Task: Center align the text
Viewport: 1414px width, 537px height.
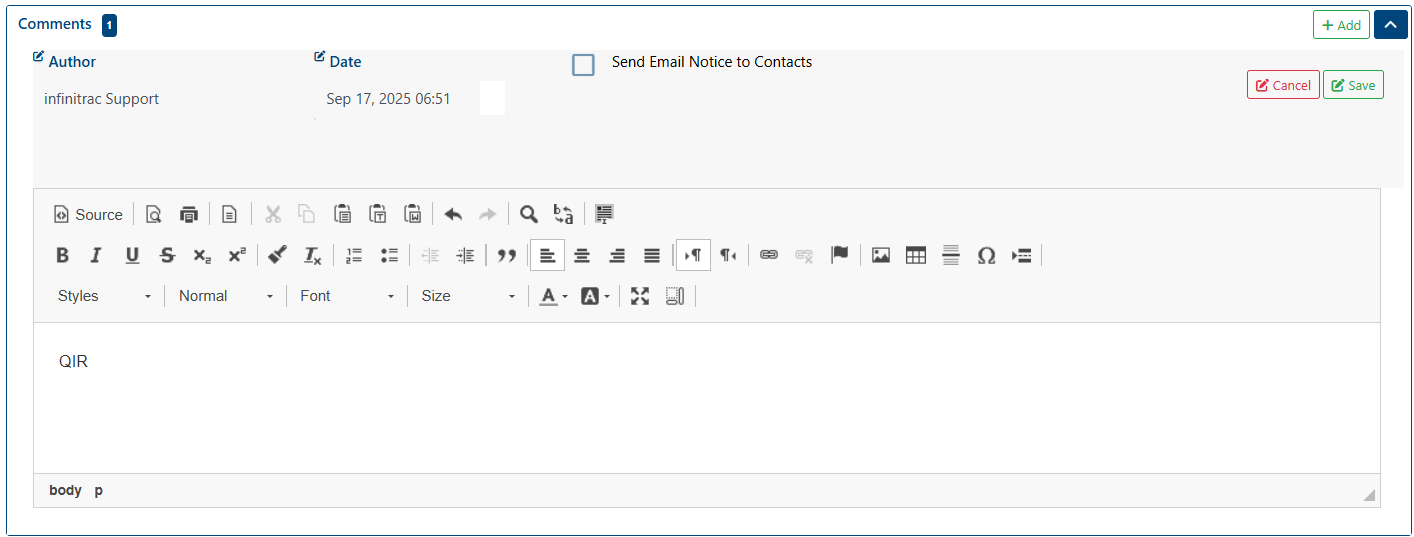Action: click(582, 255)
